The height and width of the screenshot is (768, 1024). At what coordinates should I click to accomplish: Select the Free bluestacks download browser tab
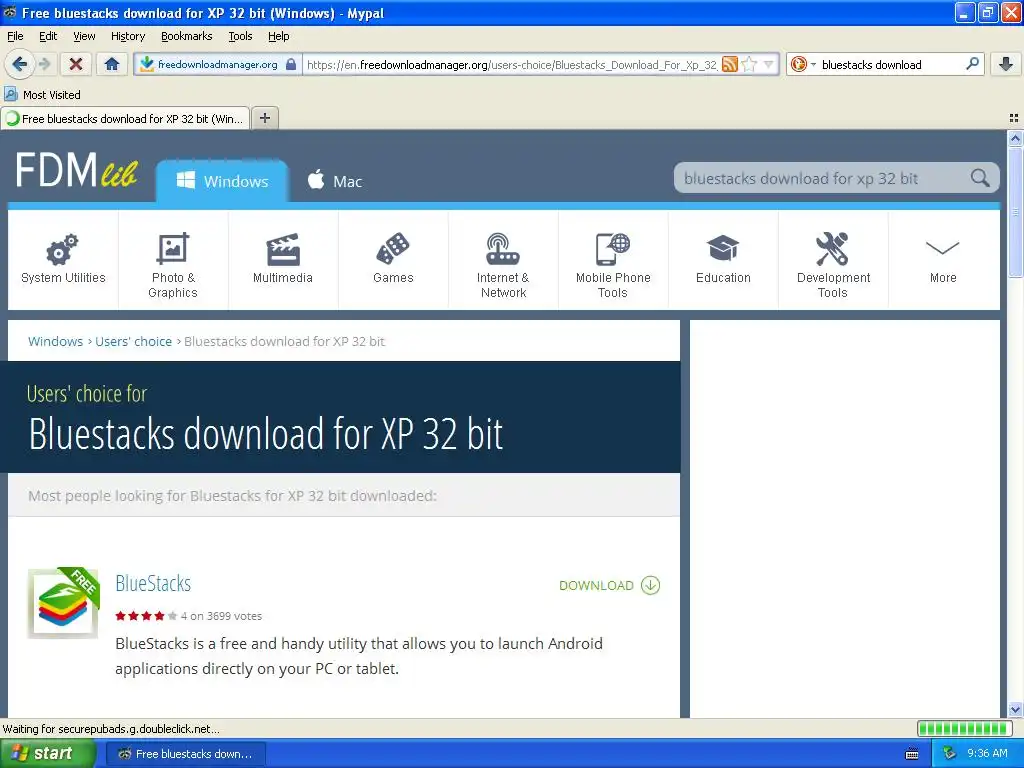click(125, 118)
